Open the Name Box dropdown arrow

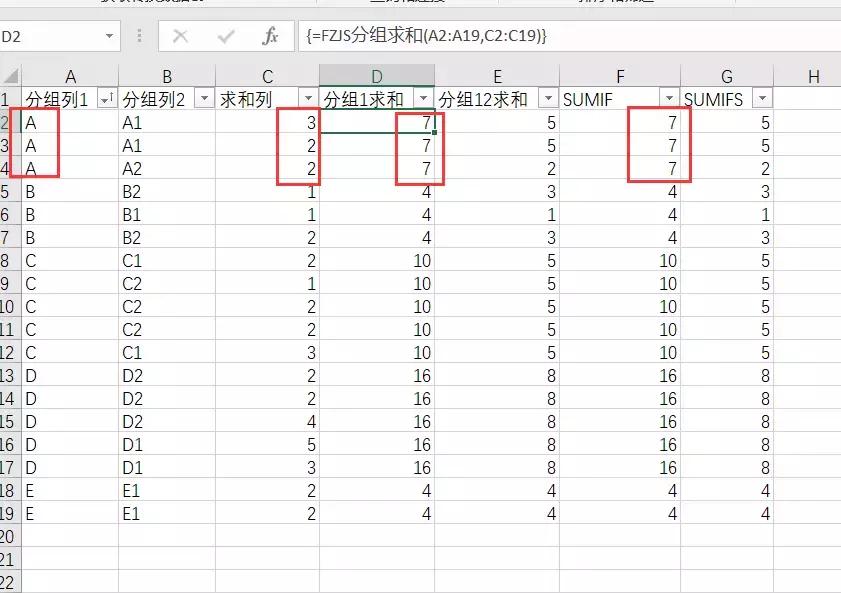110,34
